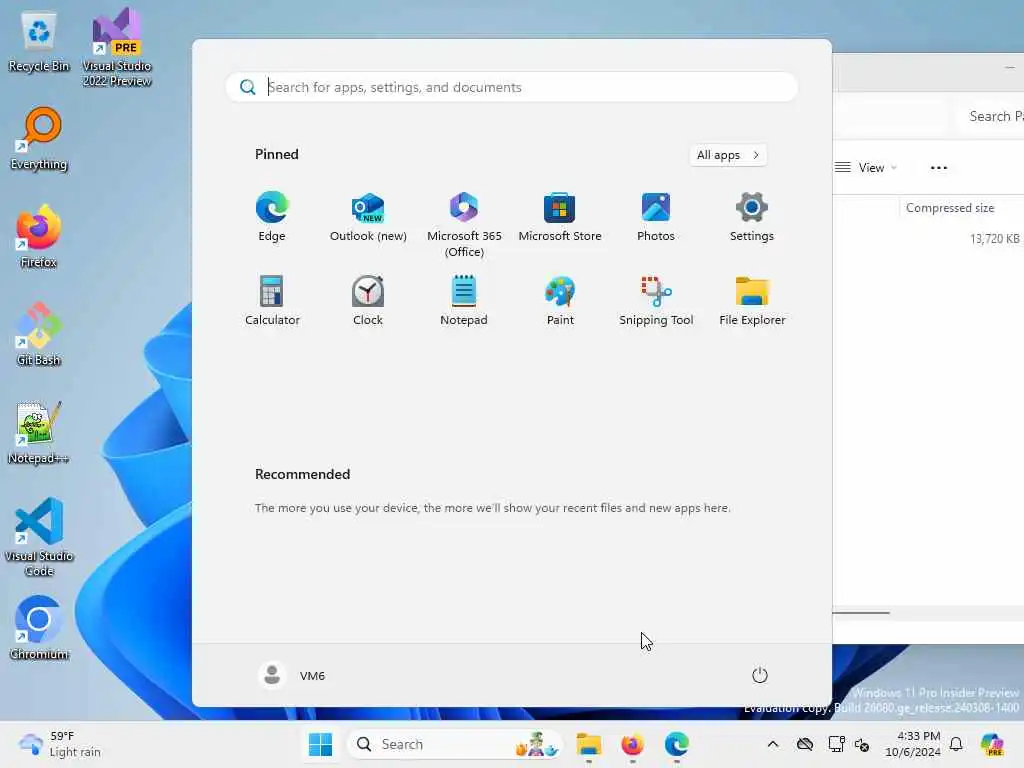Click the File Explorer search box
Viewport: 1024px width, 768px height.
coord(991,116)
